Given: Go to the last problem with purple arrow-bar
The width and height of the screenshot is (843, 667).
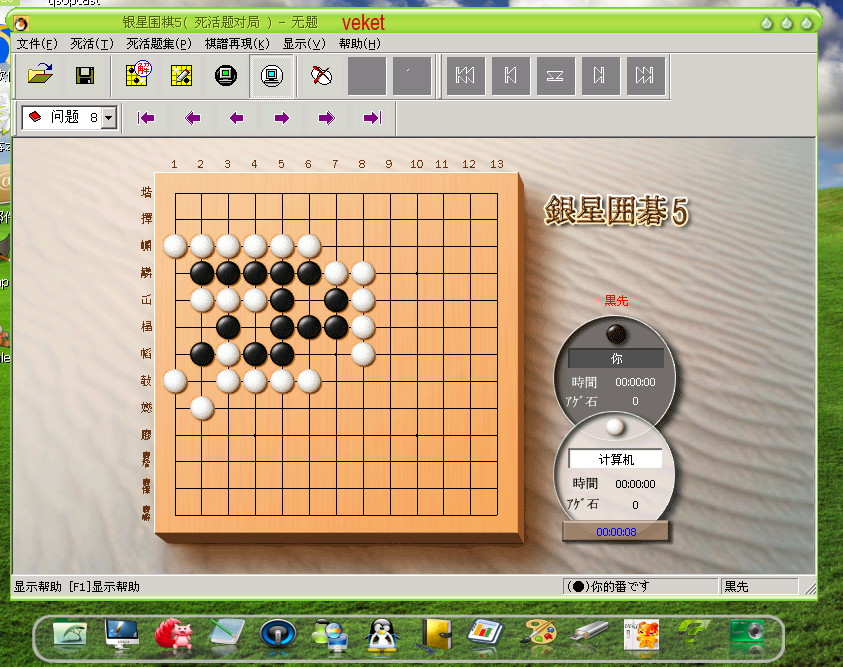Looking at the screenshot, I should [x=372, y=118].
